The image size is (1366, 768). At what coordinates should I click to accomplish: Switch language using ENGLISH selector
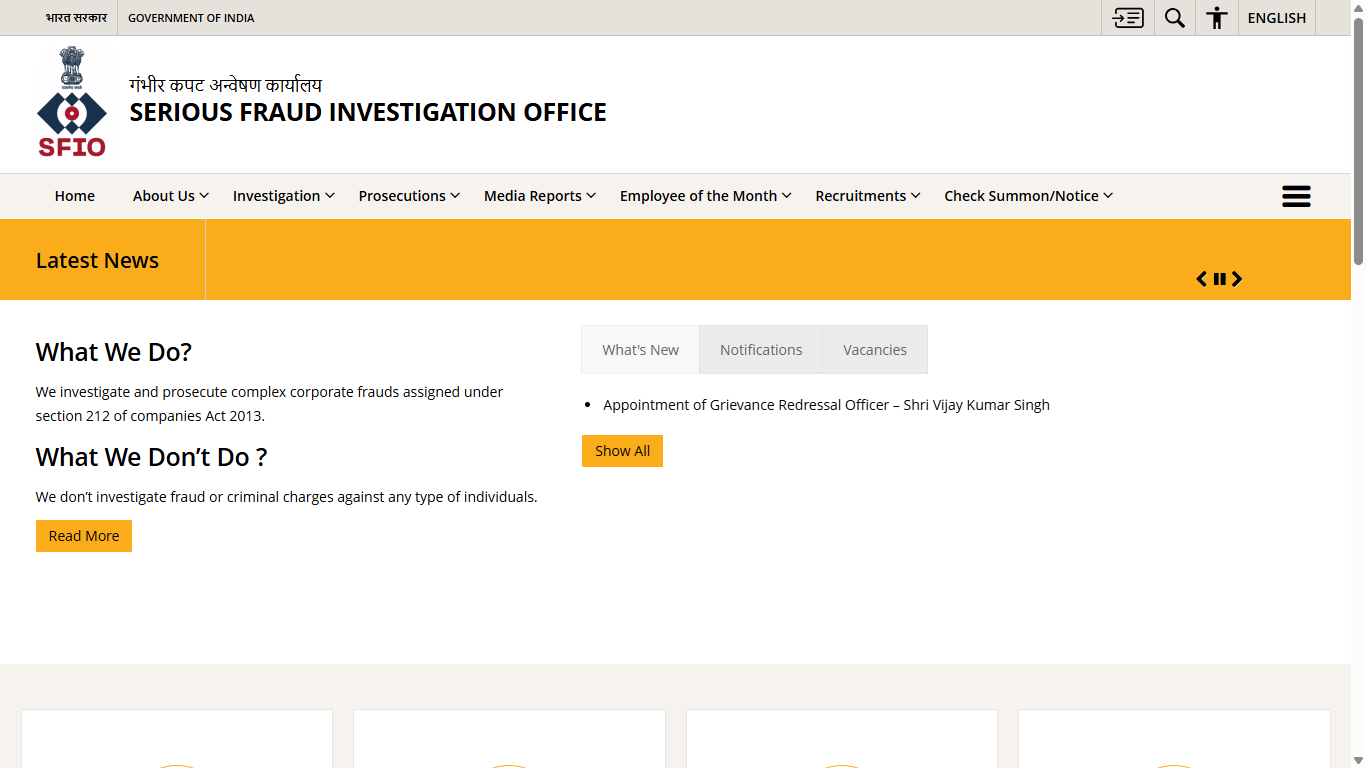tap(1277, 18)
